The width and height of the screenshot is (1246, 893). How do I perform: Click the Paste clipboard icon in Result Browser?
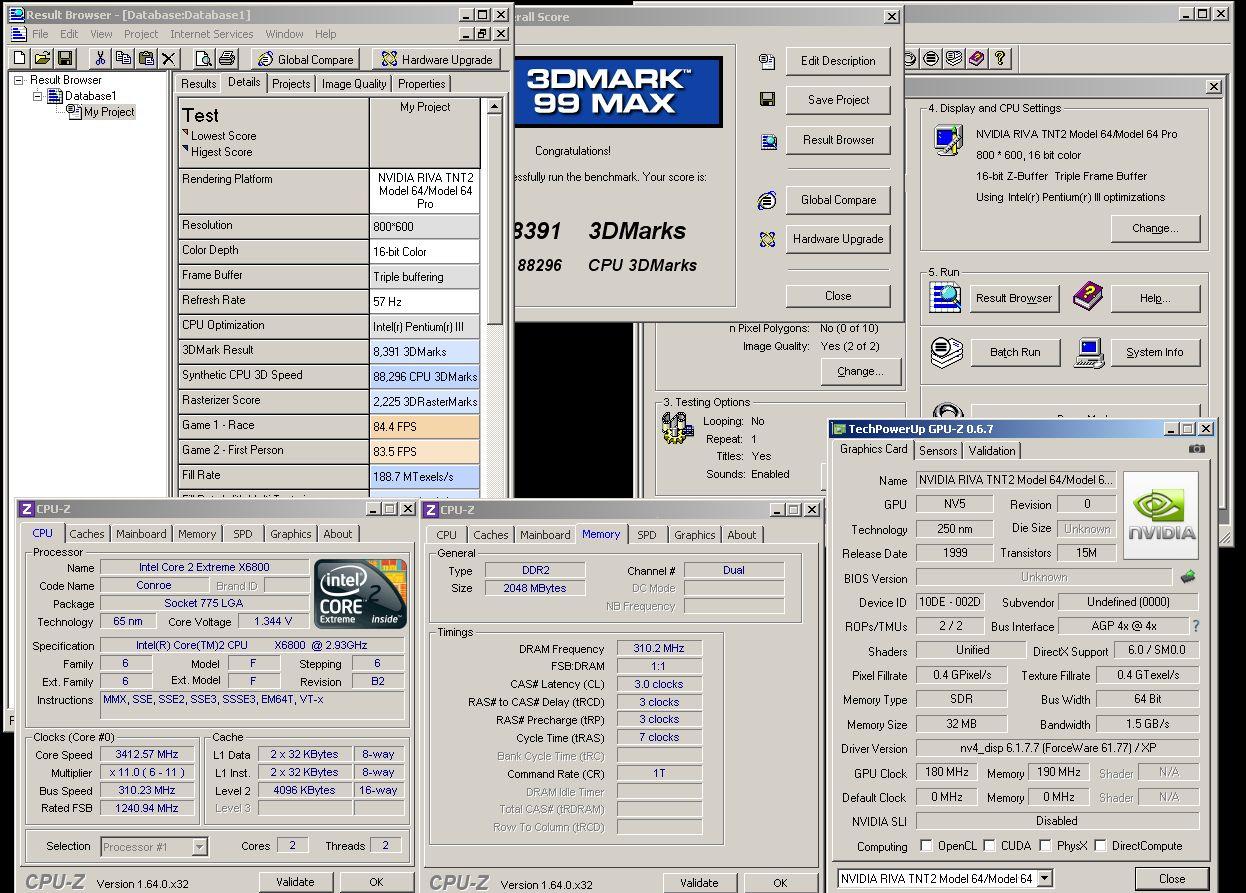[x=146, y=59]
